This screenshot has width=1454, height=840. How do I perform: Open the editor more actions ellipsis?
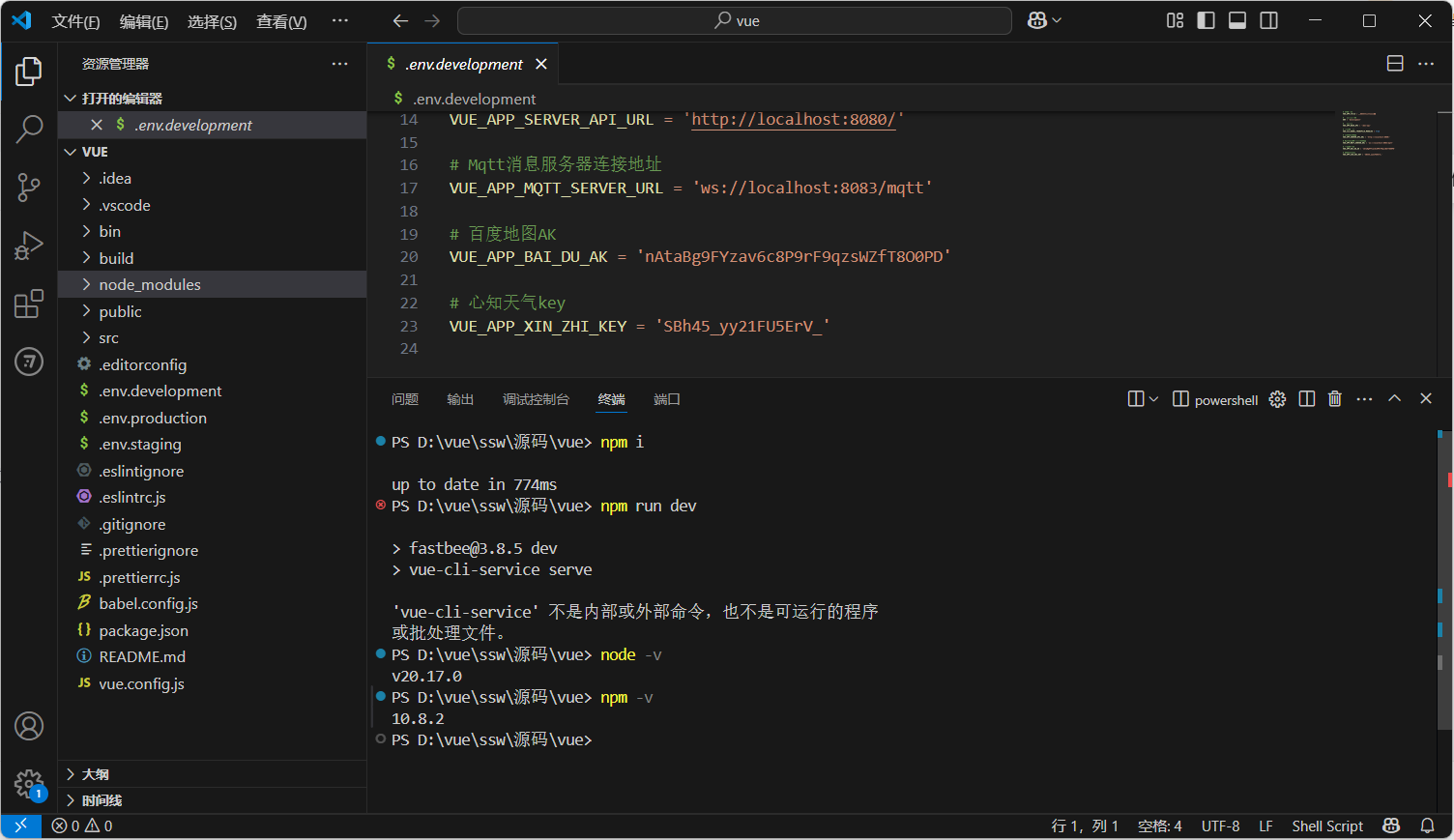tap(1426, 64)
